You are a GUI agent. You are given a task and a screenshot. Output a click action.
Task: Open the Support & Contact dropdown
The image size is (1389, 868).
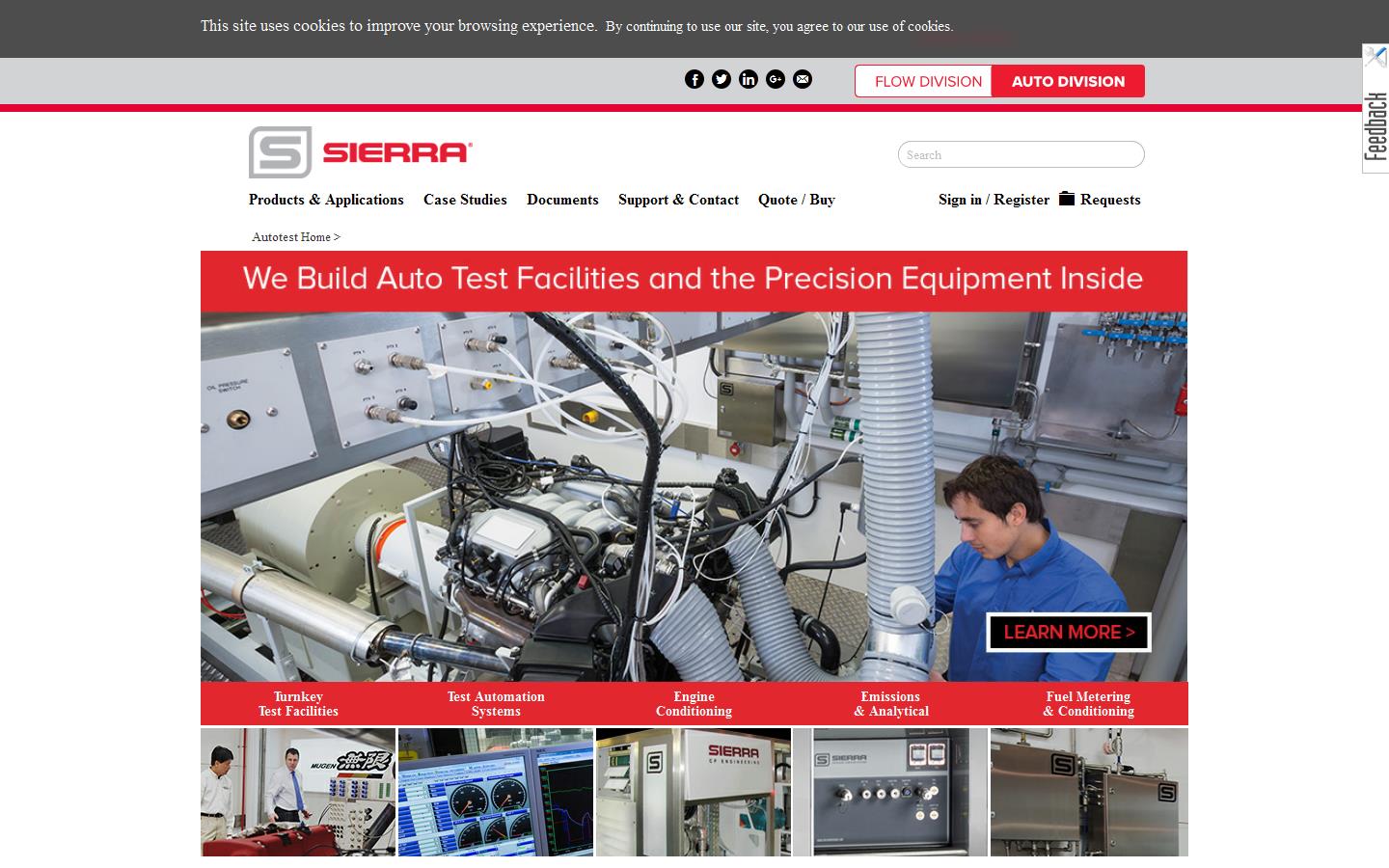[x=678, y=200]
